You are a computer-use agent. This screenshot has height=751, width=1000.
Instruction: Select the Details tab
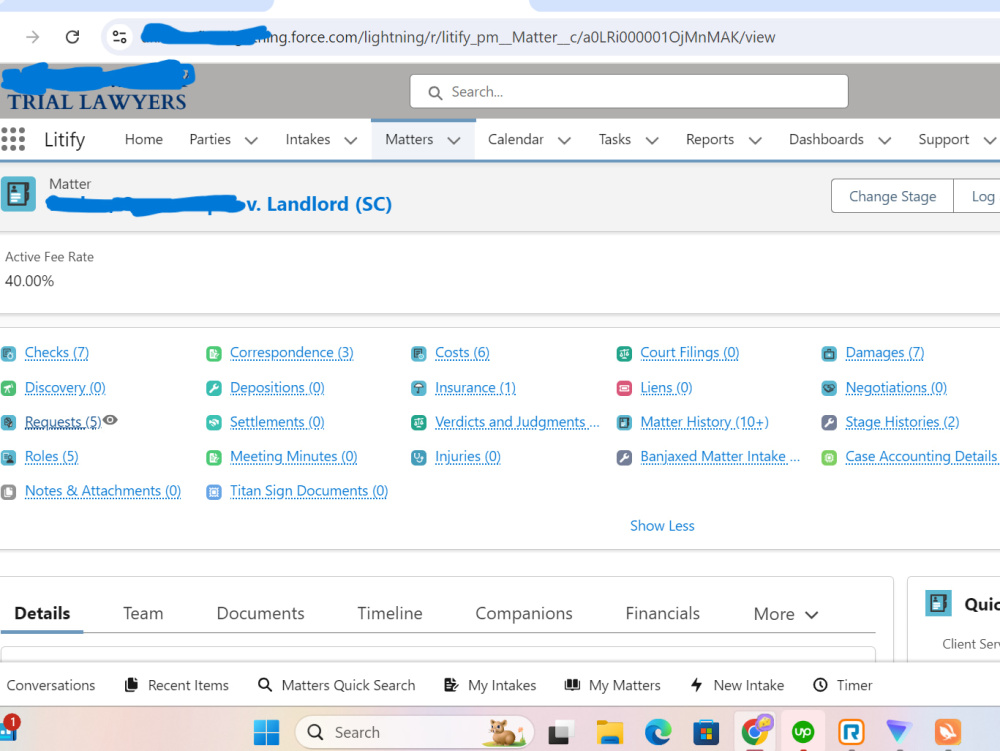pos(42,613)
